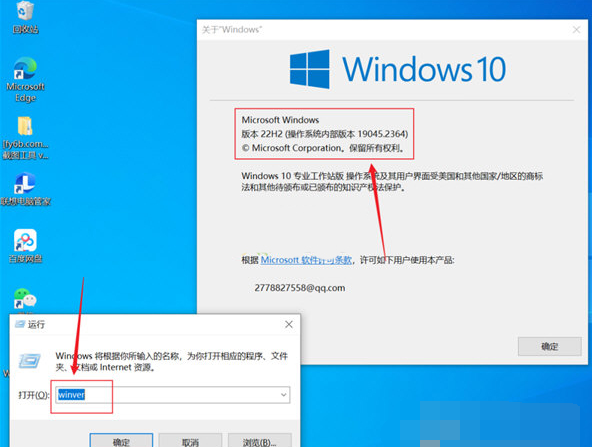
Task: Click the 2778827558@qq.com licensed user text
Action: (x=300, y=288)
